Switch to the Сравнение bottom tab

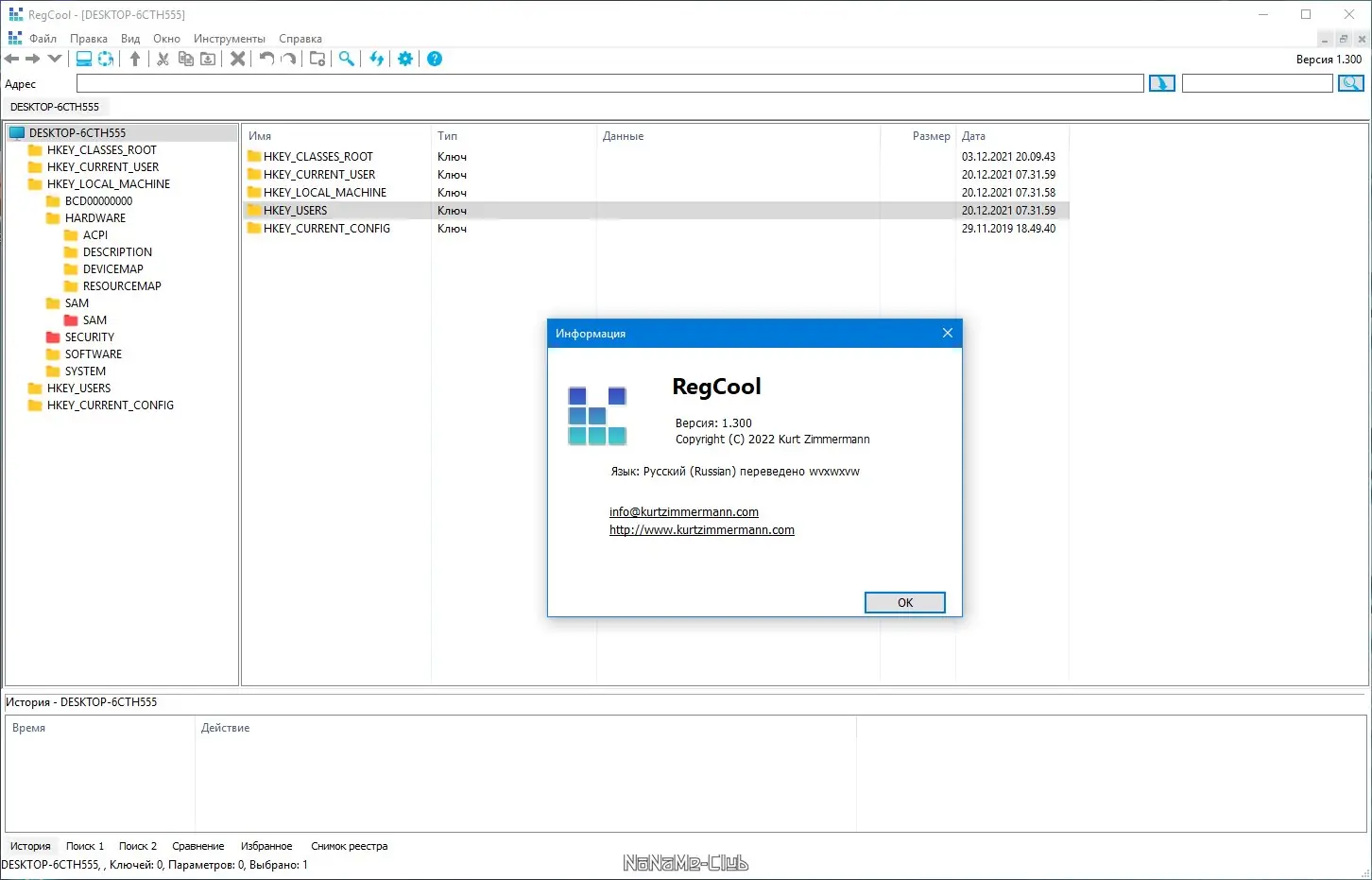pos(198,846)
